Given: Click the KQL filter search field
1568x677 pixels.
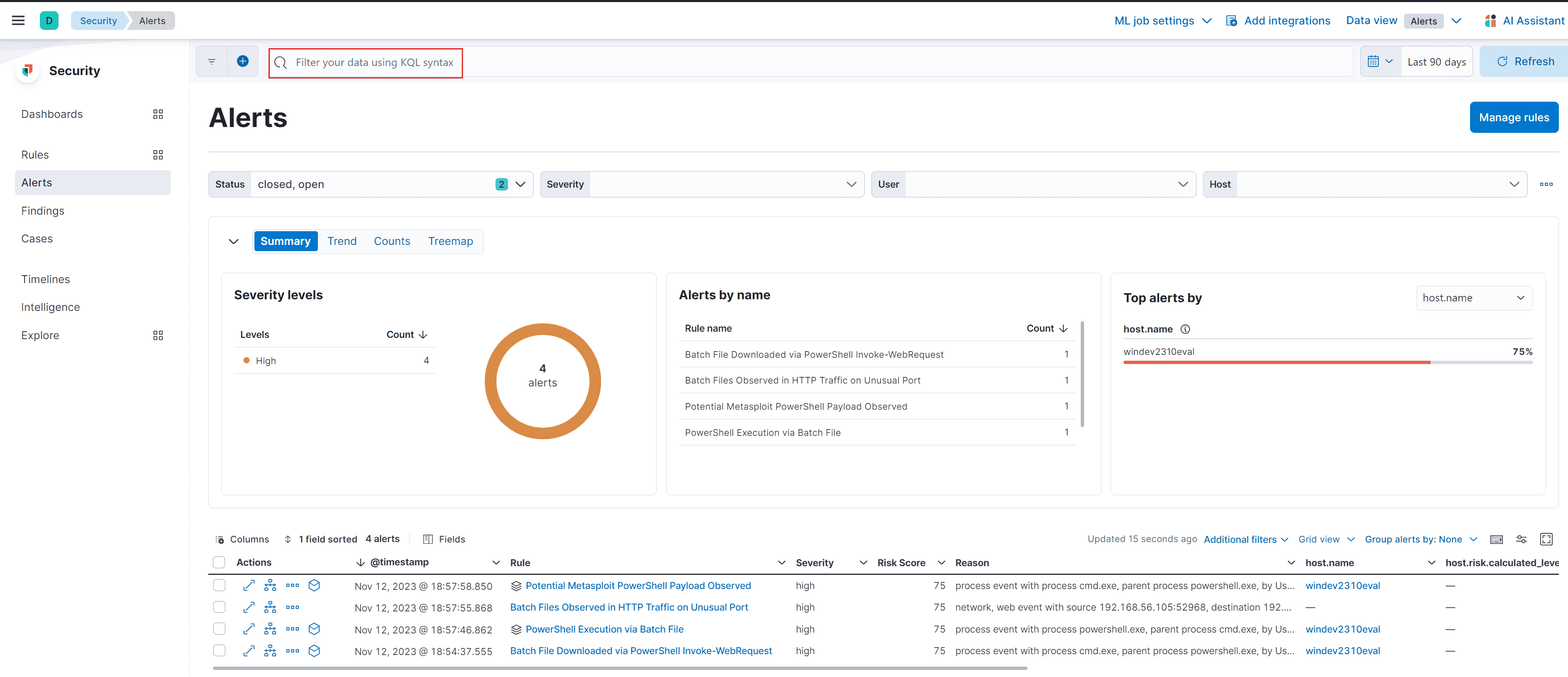Looking at the screenshot, I should pos(374,63).
